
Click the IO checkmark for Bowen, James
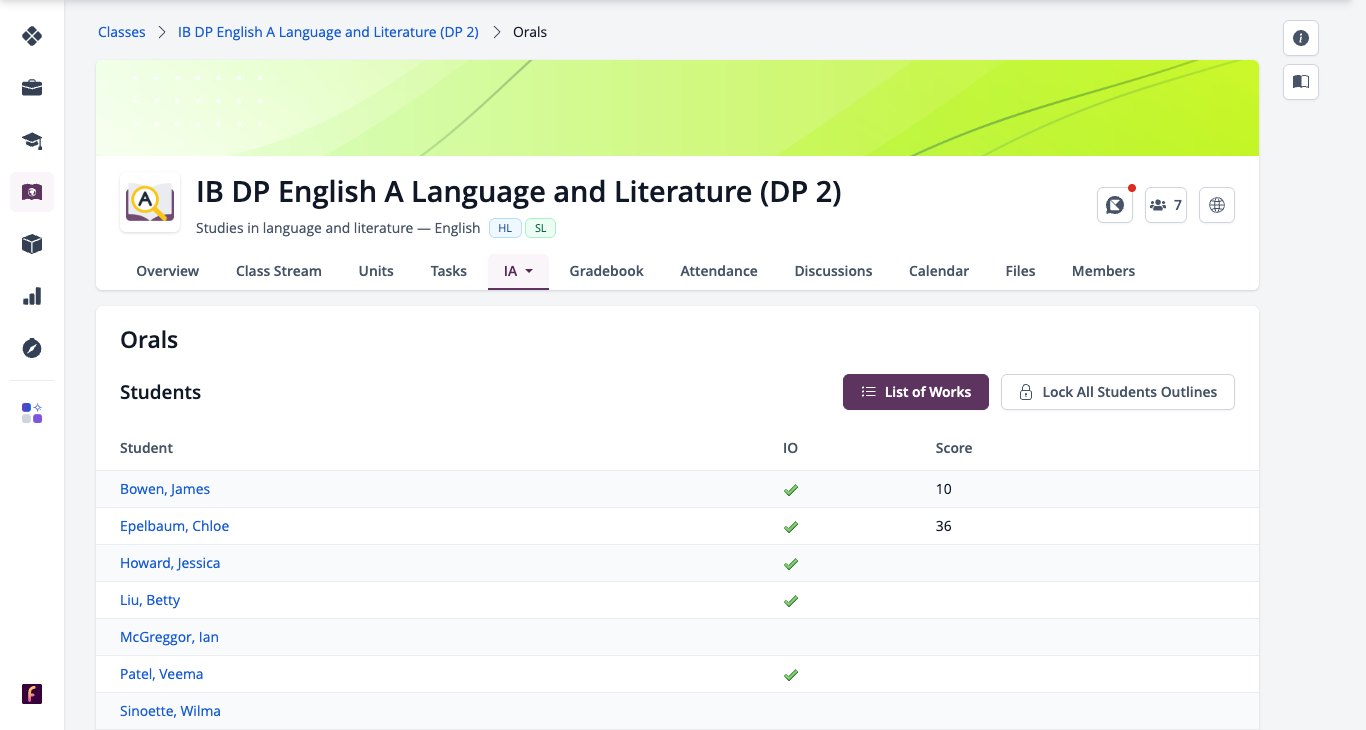click(x=790, y=490)
